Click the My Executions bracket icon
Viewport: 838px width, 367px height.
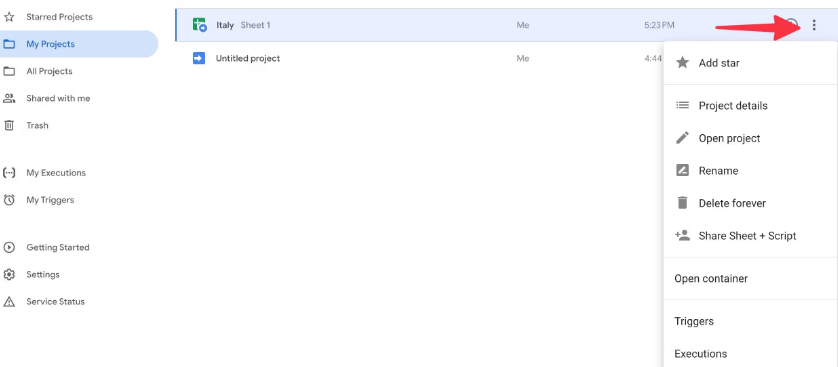[9, 173]
